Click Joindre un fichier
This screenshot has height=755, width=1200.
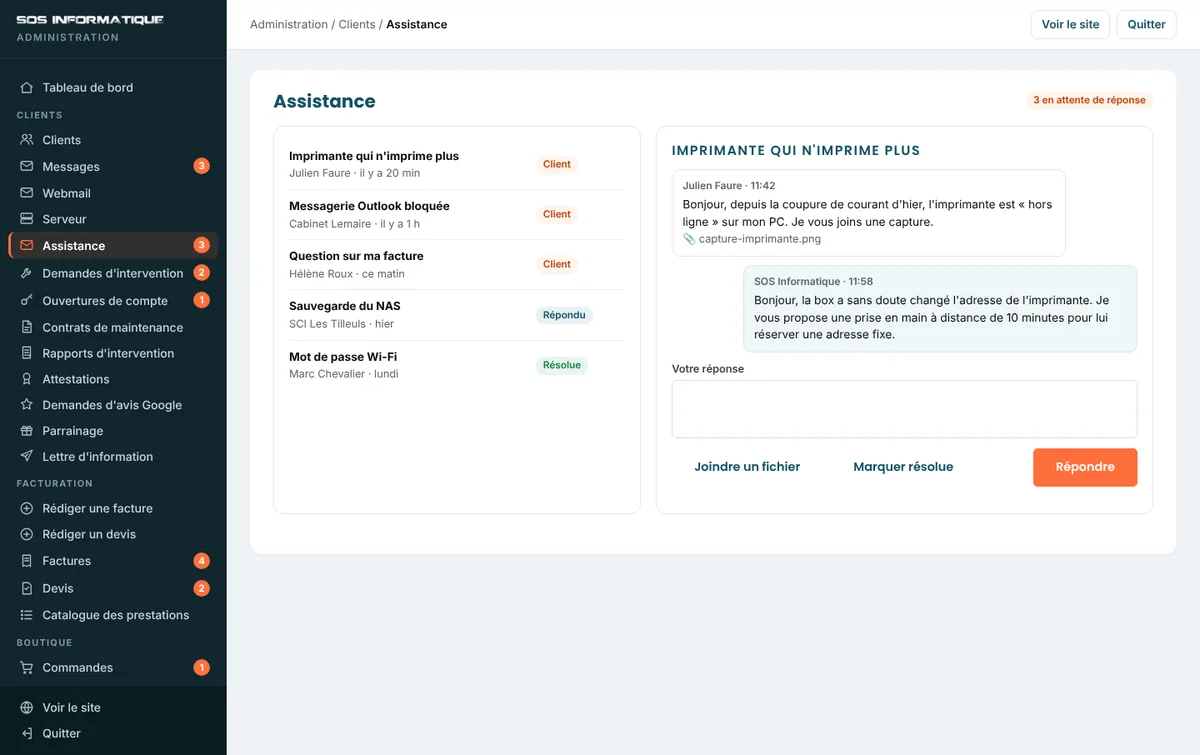pyautogui.click(x=747, y=467)
